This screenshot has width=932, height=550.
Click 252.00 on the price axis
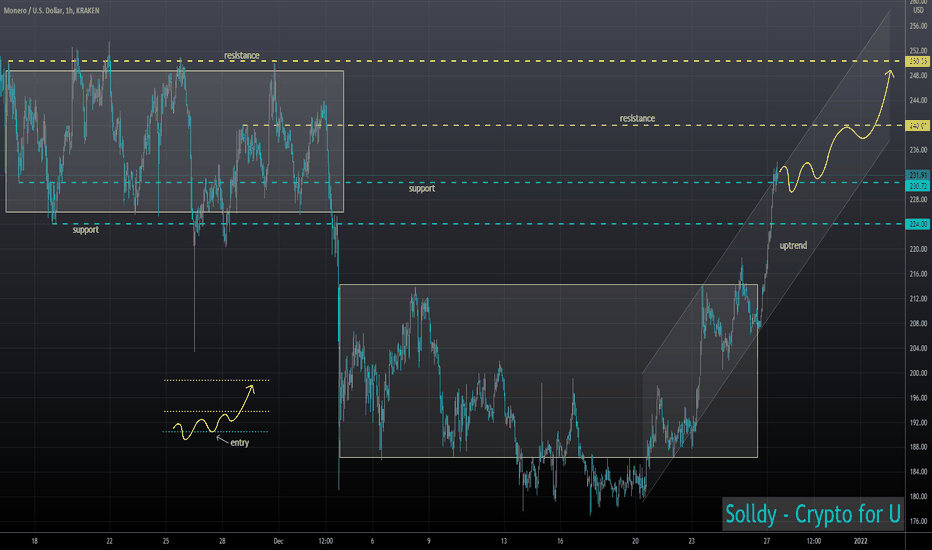tap(918, 51)
